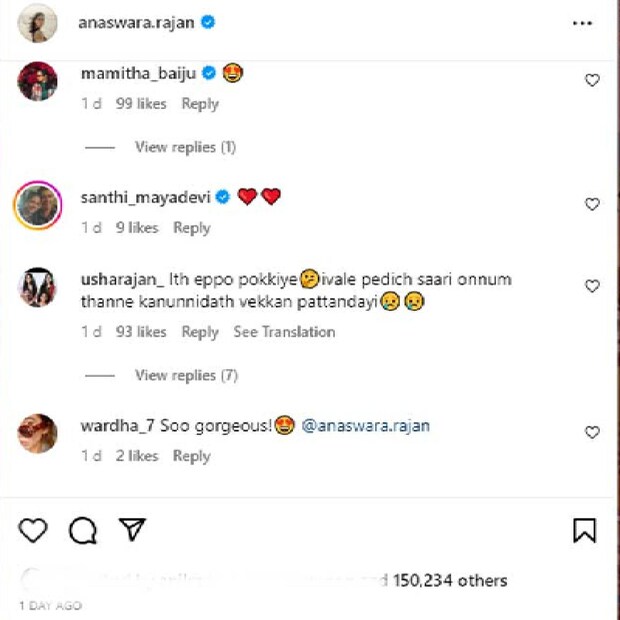The height and width of the screenshot is (620, 620).
Task: Open the @anaswara.rajan mention link
Action: [365, 426]
